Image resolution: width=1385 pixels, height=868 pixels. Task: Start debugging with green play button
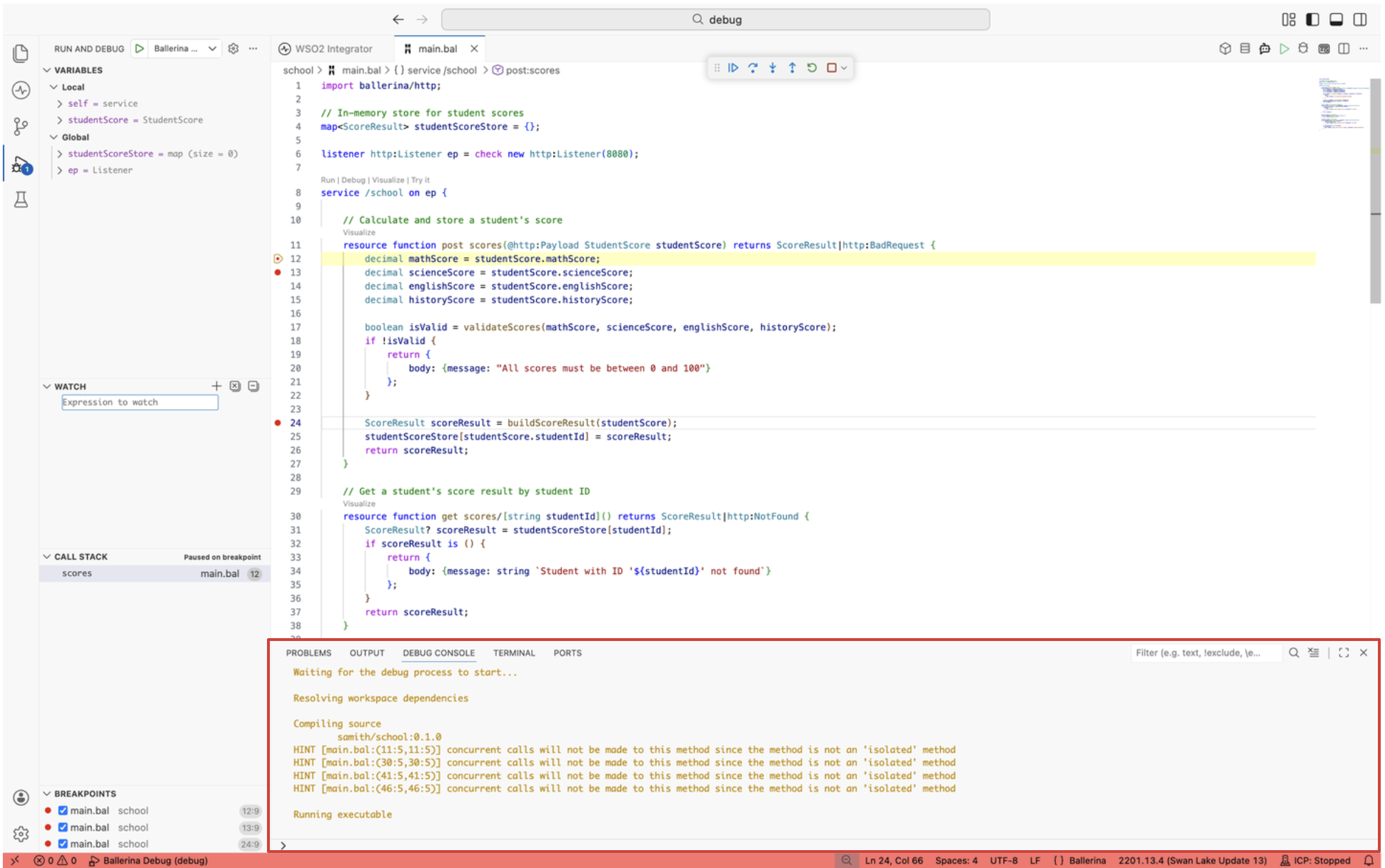pos(140,49)
